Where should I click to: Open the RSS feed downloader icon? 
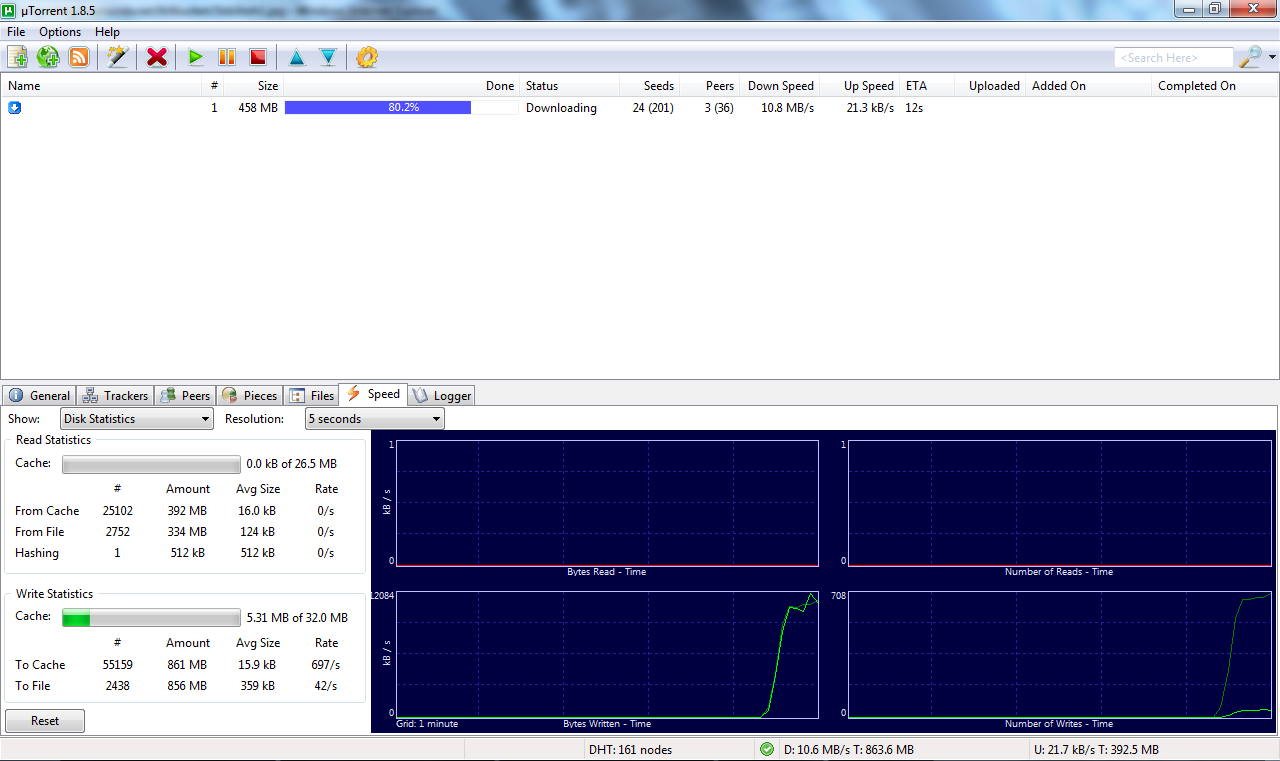coord(79,57)
